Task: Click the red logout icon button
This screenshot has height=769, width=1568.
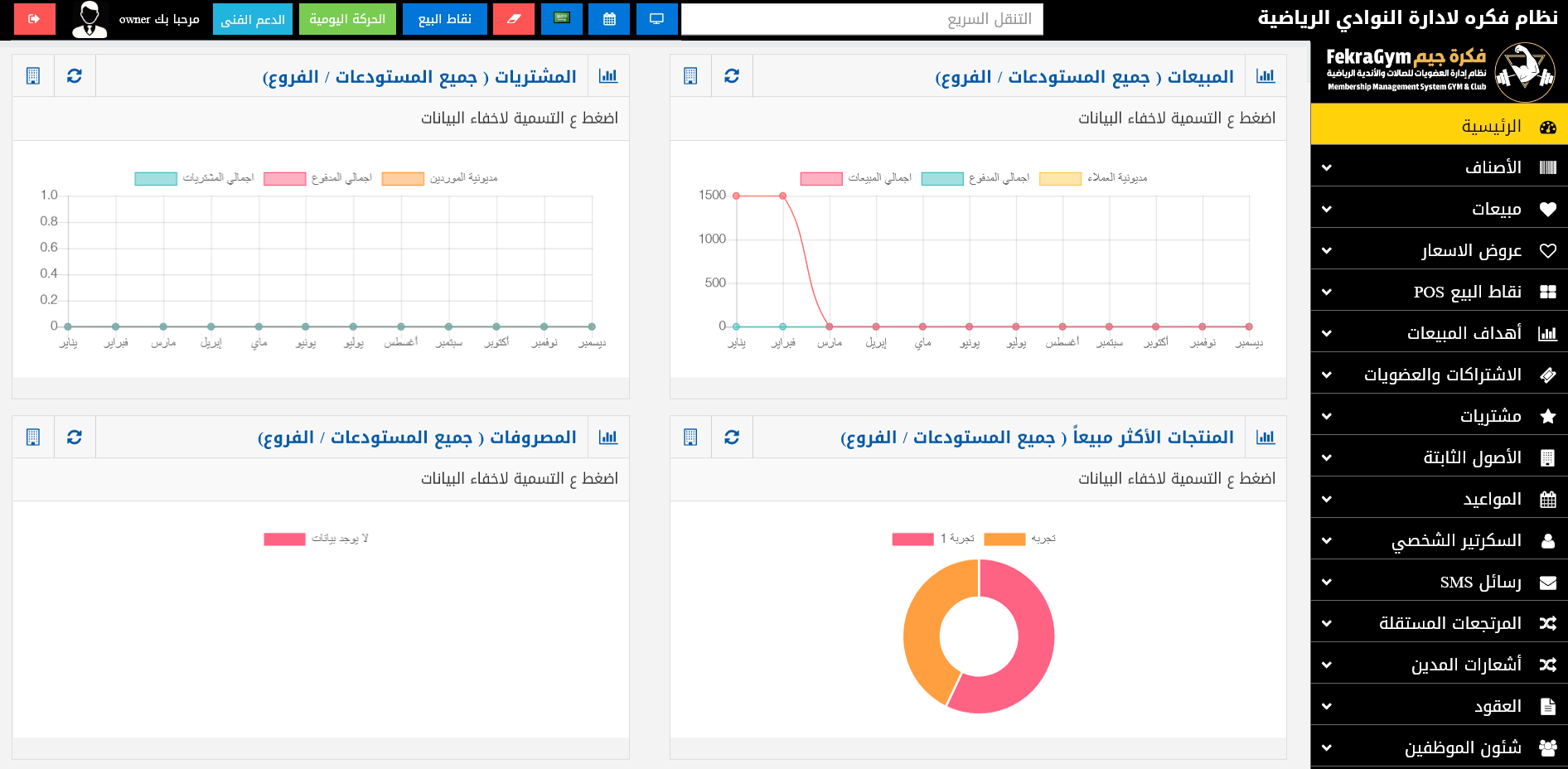Action: (34, 19)
